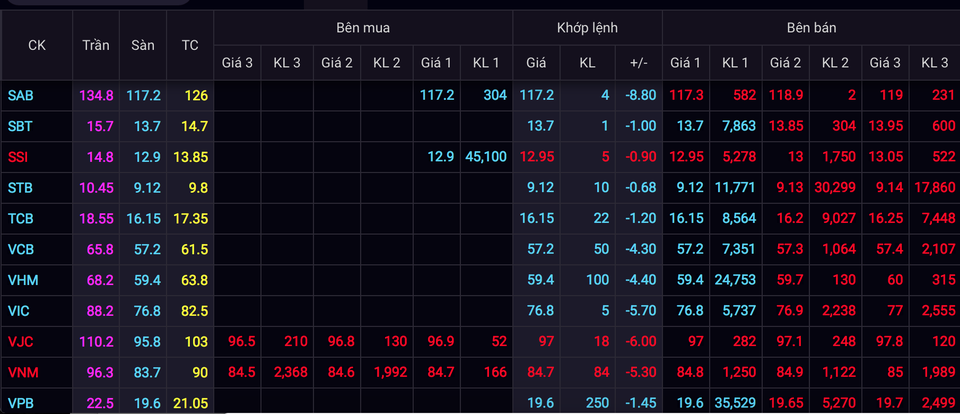This screenshot has height=414, width=960.
Task: Click Giá 2 header under Bên mua
Action: coord(337,62)
